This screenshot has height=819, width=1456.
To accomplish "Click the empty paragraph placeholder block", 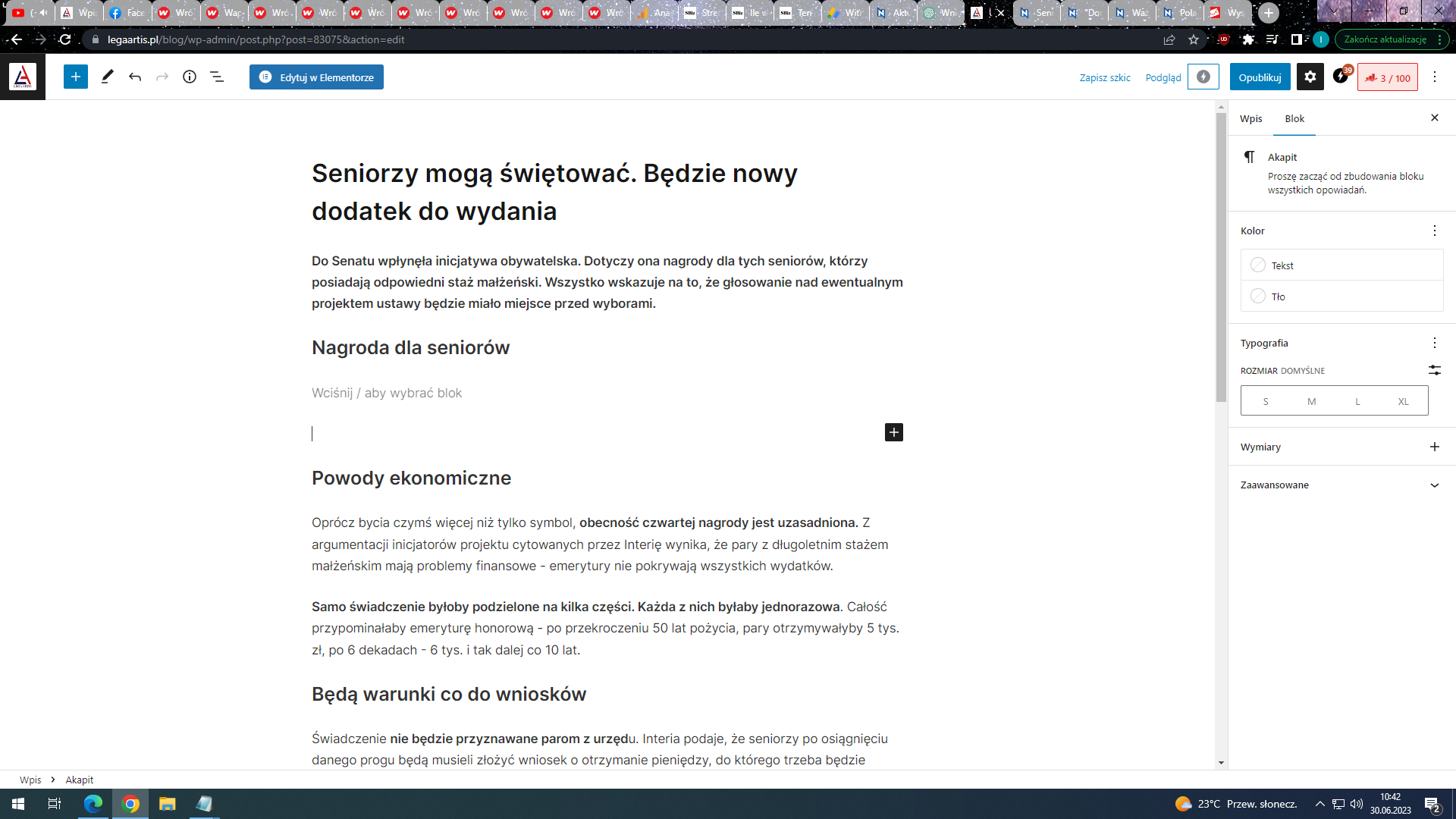I will [387, 393].
